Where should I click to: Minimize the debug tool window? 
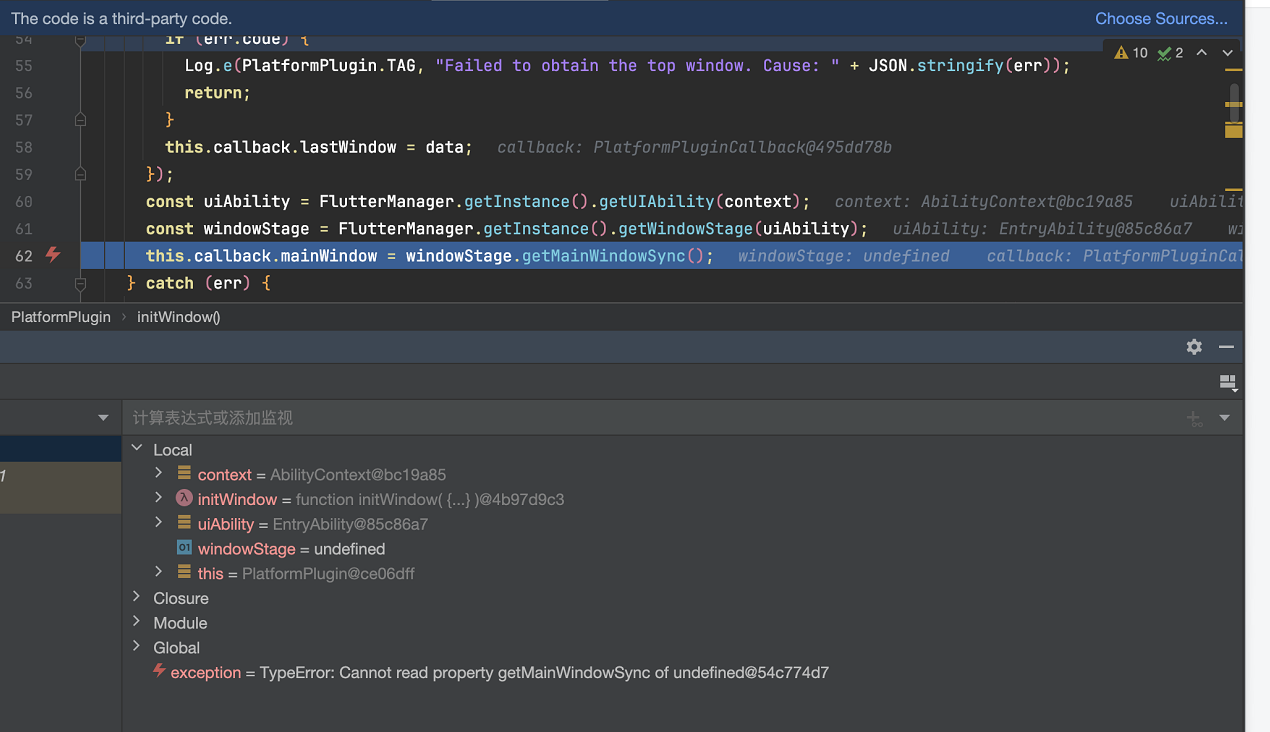pos(1226,346)
